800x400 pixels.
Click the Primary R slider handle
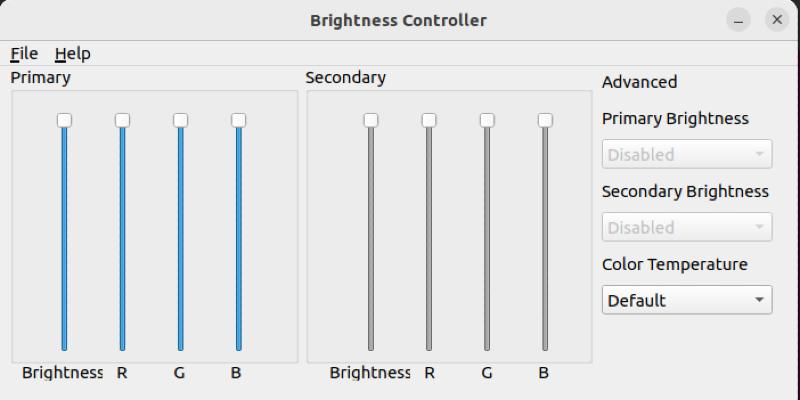point(122,120)
